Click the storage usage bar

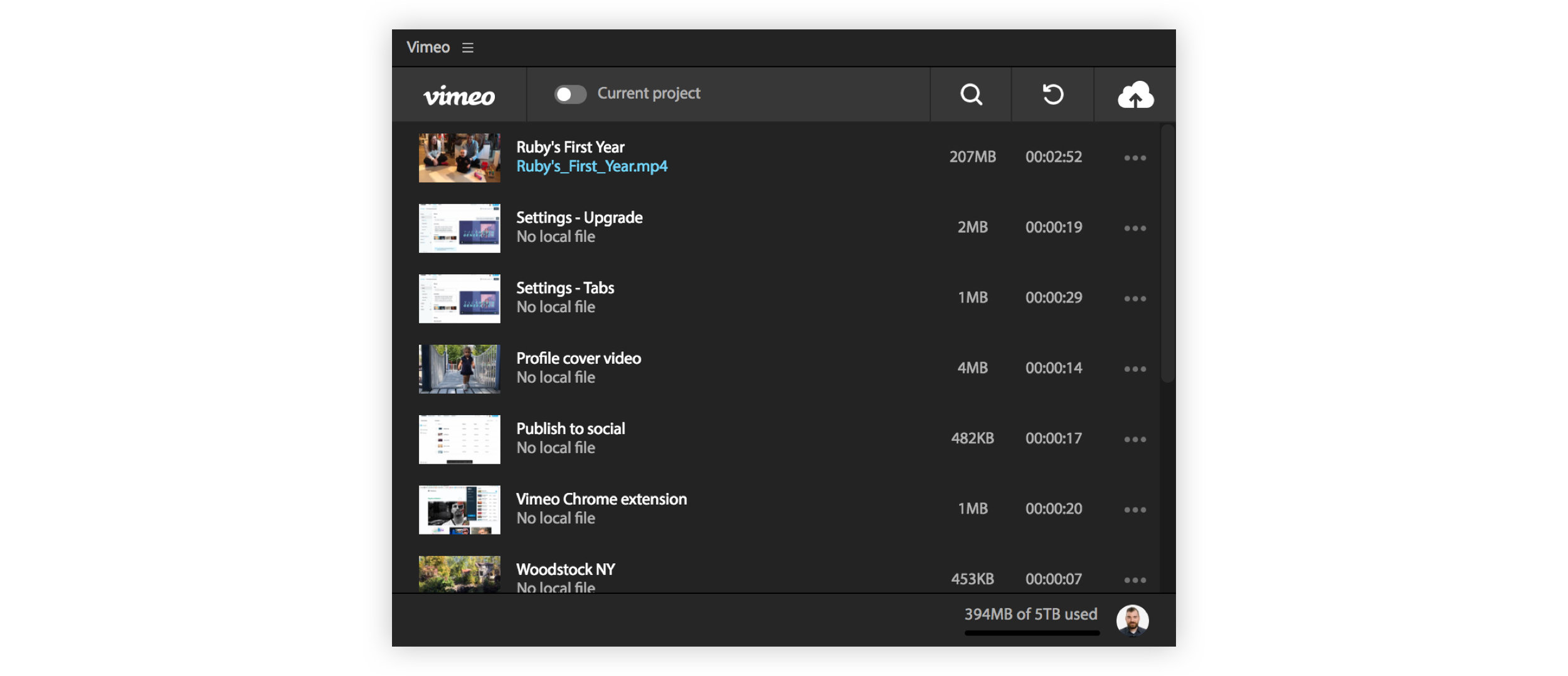[x=1032, y=633]
